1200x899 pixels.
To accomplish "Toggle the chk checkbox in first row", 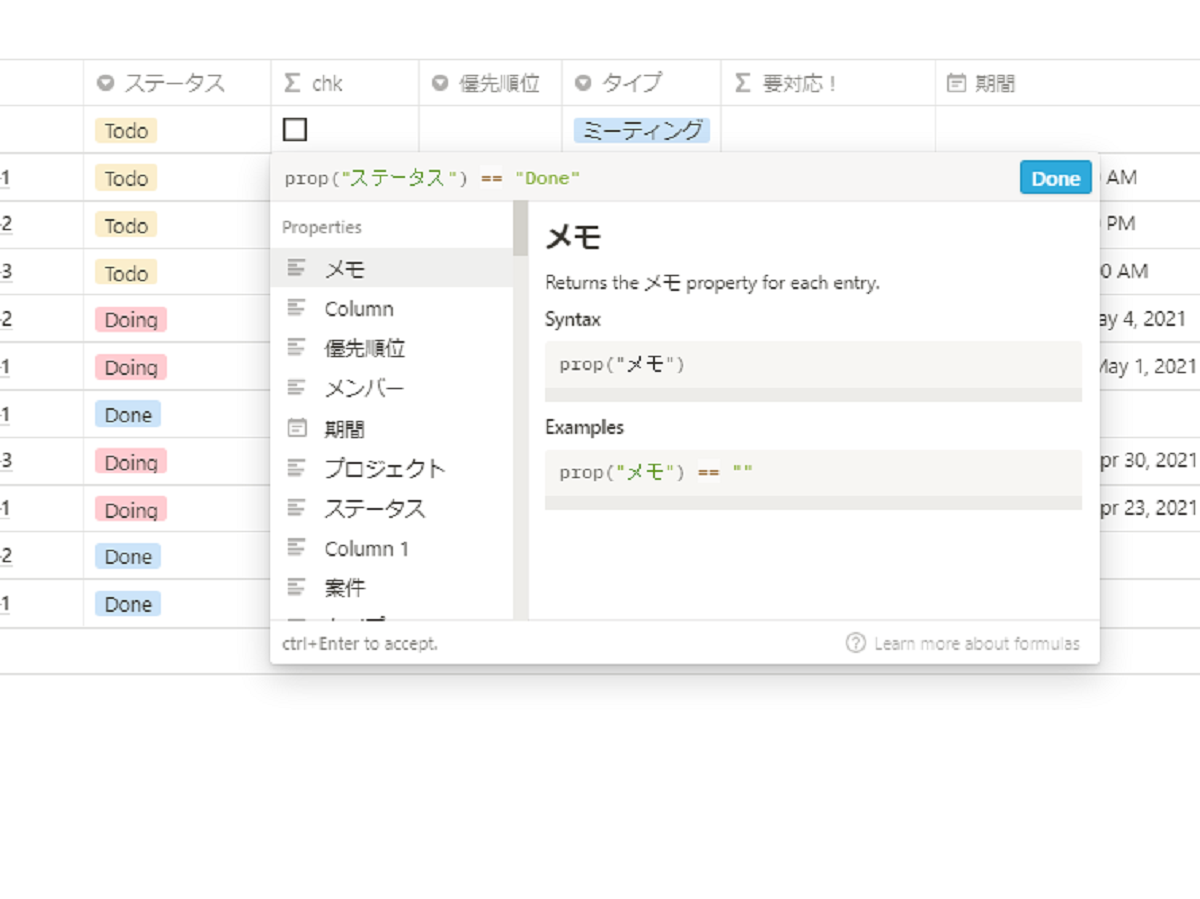I will 295,130.
